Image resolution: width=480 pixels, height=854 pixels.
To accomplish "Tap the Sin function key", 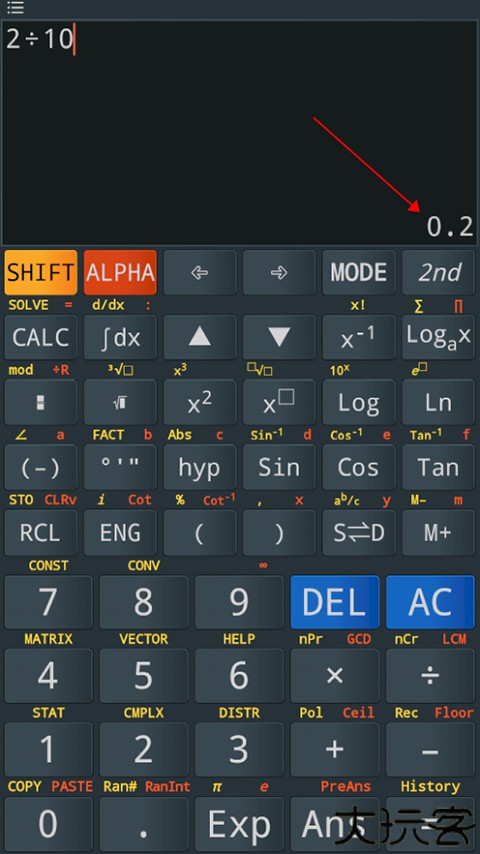I will pyautogui.click(x=279, y=467).
